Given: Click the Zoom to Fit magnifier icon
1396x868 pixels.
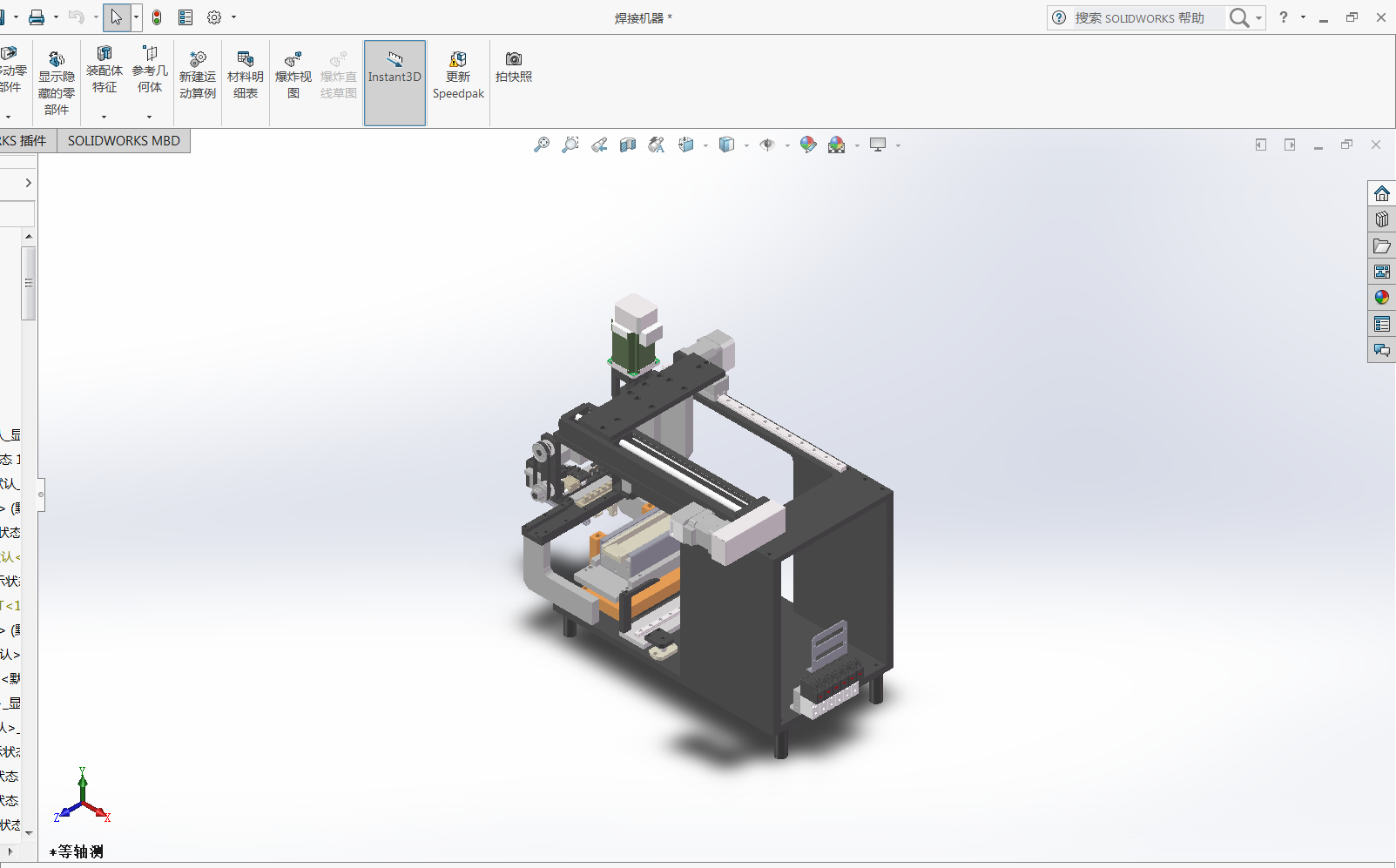Looking at the screenshot, I should tap(542, 145).
